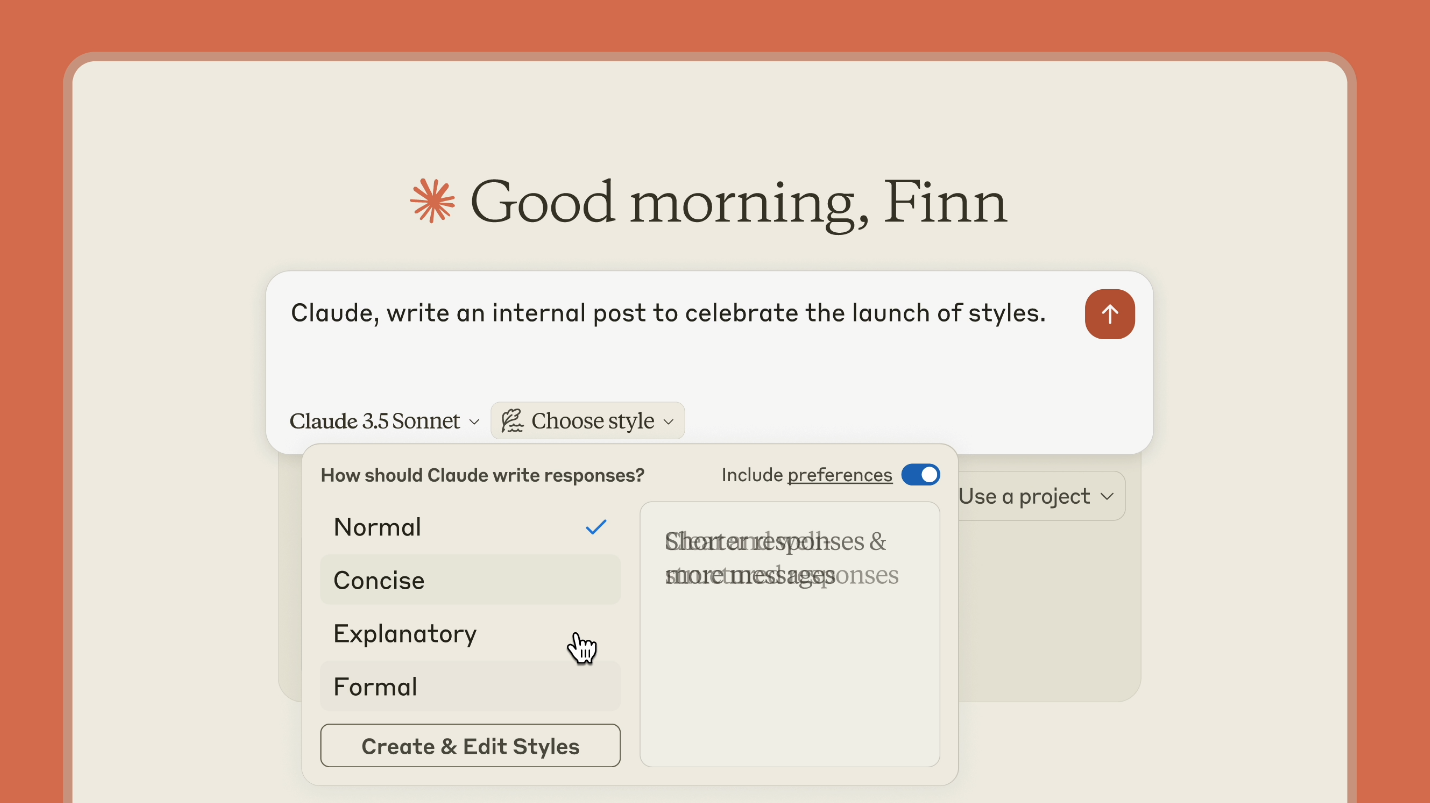Open the Choose style dropdown
1430x803 pixels.
(x=587, y=421)
